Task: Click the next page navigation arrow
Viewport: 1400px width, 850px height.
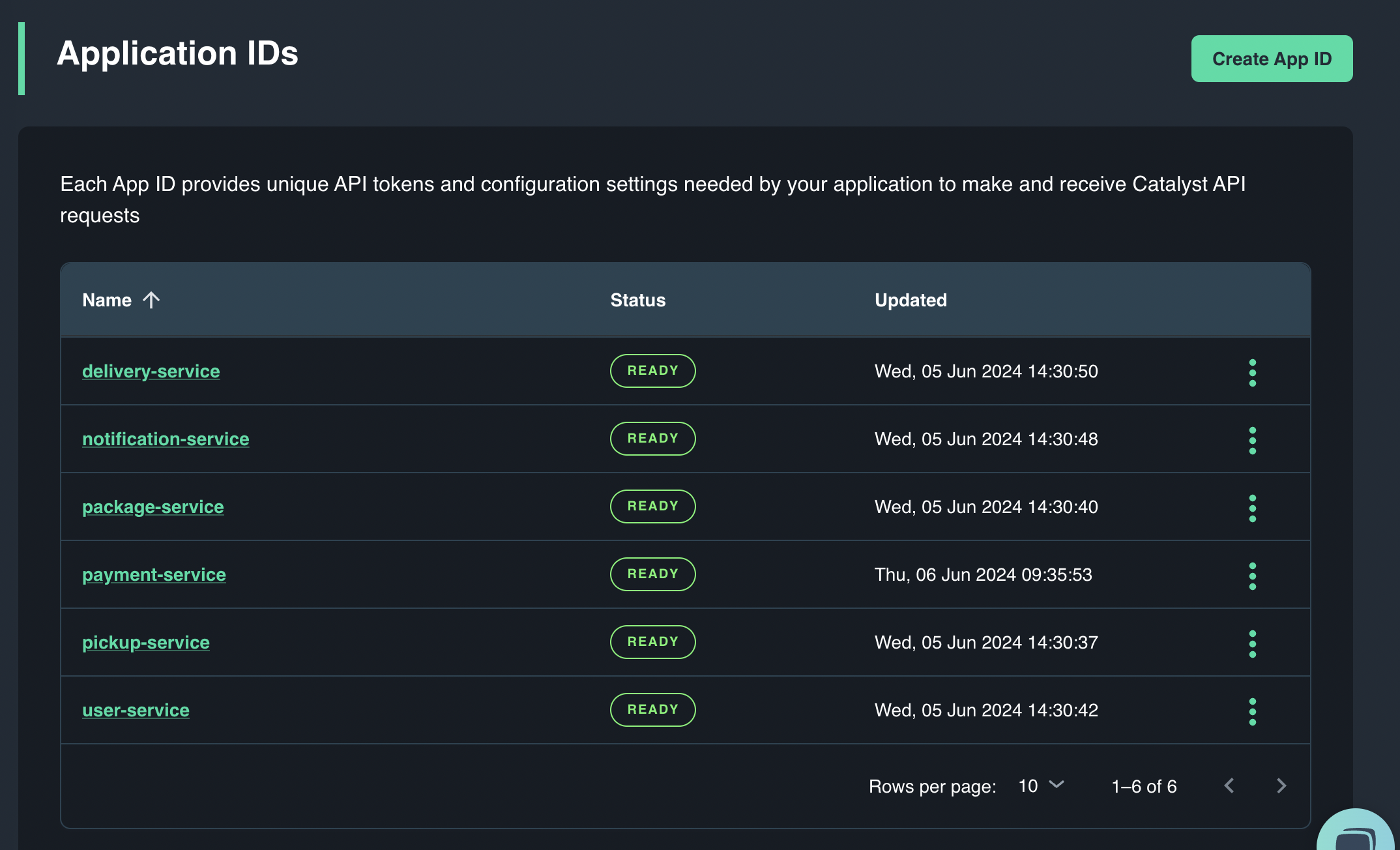Action: (1280, 785)
